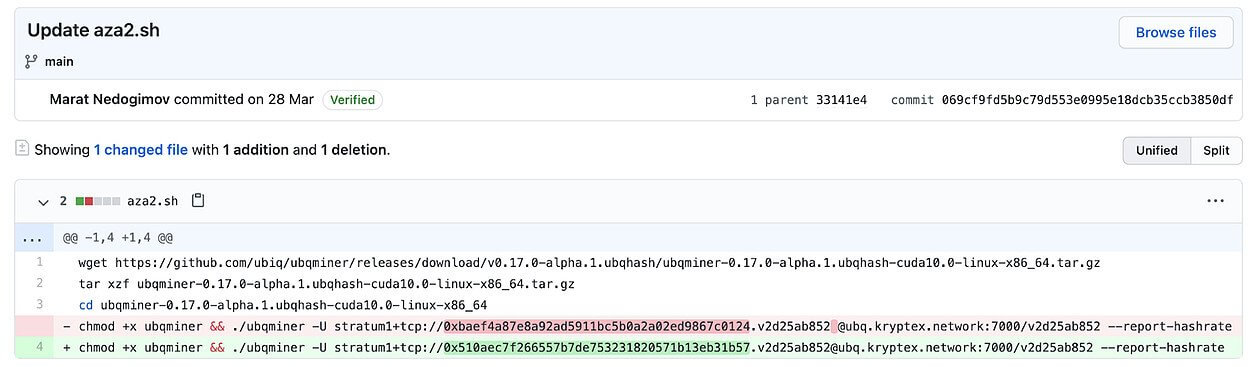Open the main branch link
Screen dimensions: 1248x367
(x=59, y=62)
